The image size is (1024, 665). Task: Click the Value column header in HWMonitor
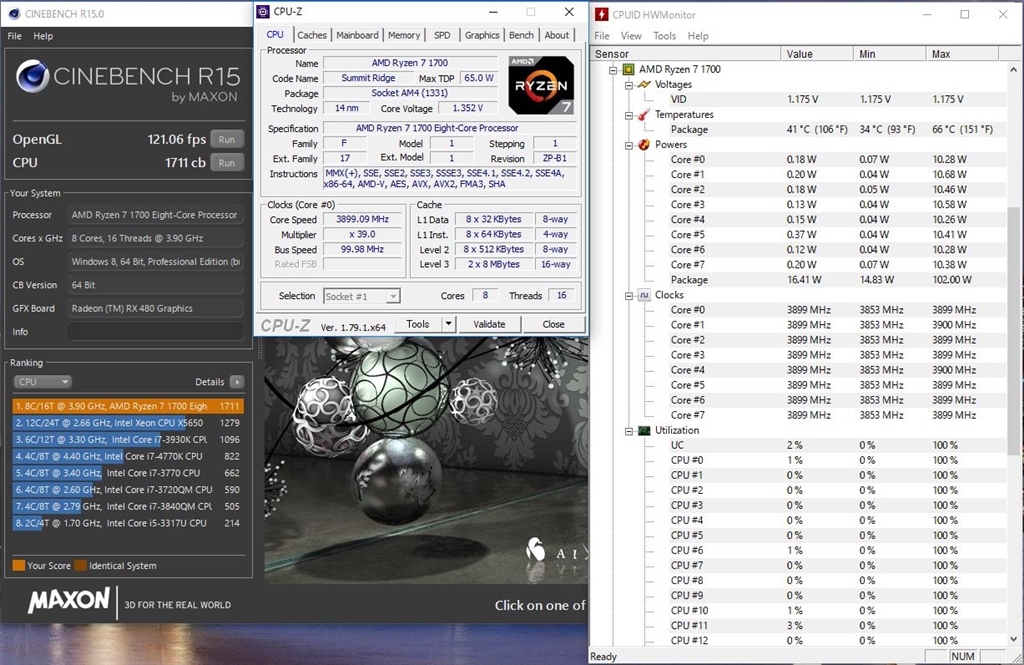[x=817, y=54]
